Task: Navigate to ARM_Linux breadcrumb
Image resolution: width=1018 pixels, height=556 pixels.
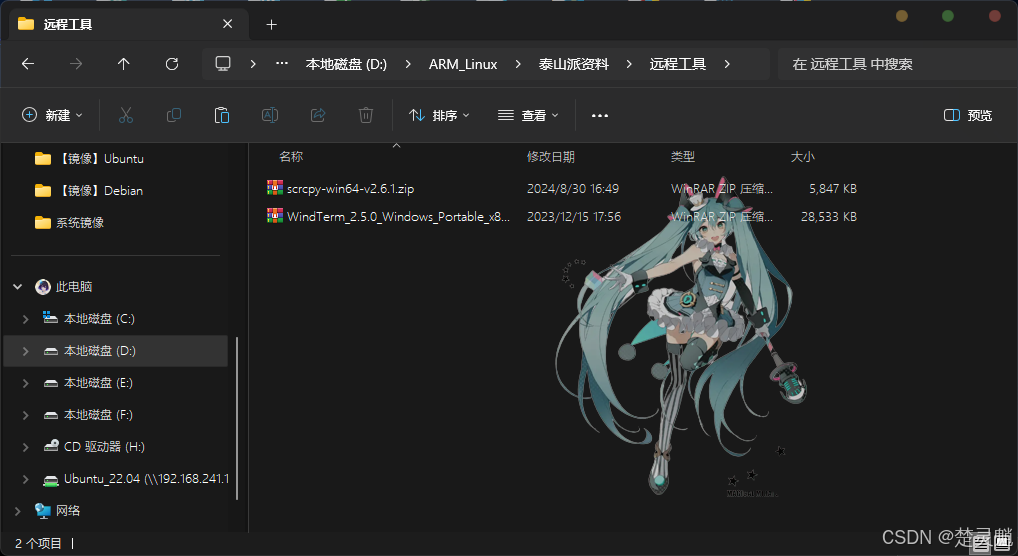Action: coord(463,64)
